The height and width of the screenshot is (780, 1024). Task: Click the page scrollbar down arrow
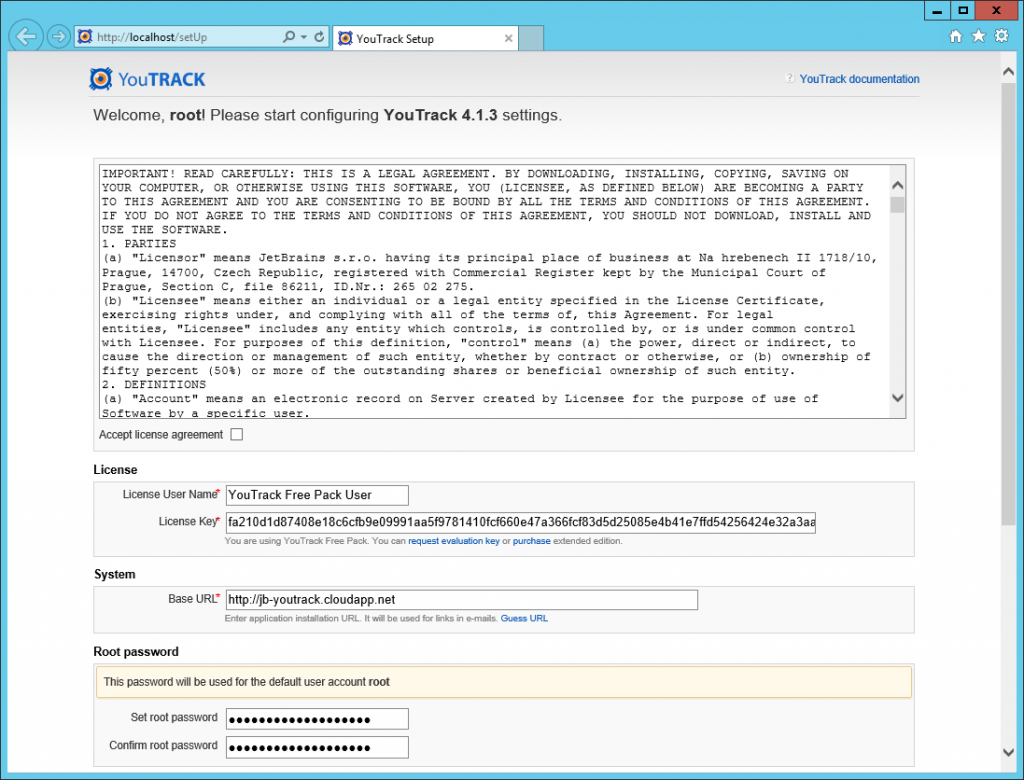tap(1008, 753)
